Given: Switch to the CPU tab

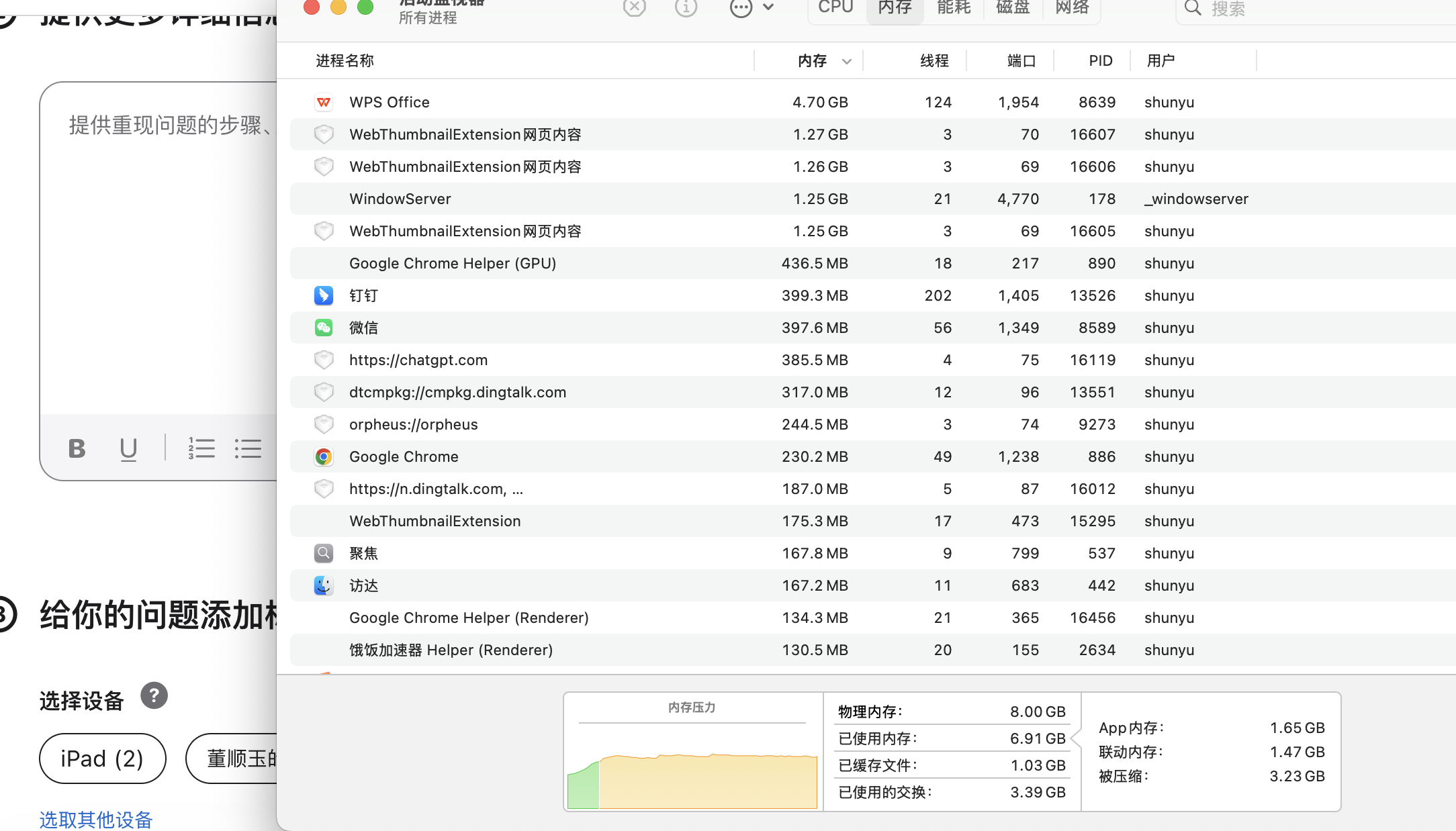Looking at the screenshot, I should (835, 8).
